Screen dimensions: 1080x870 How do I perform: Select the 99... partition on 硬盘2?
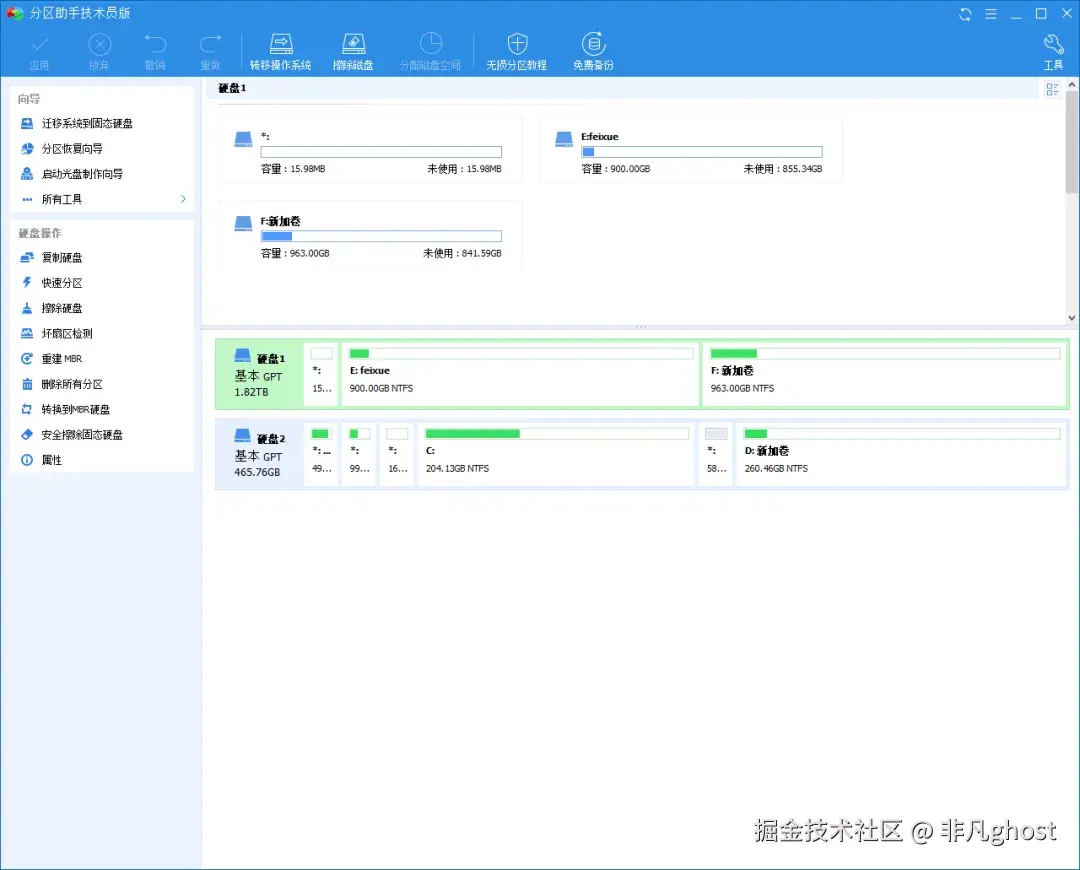[x=359, y=455]
